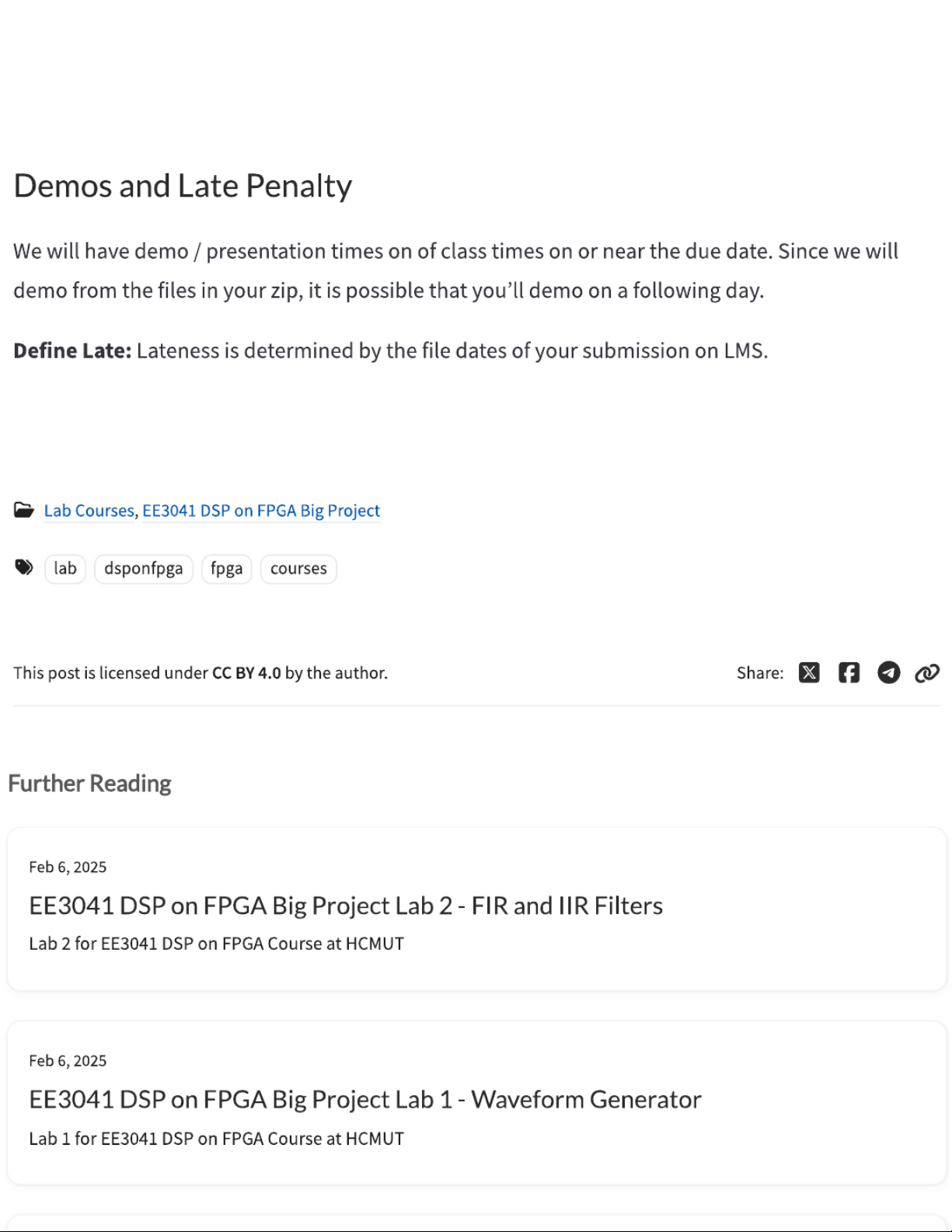Open Lab 1 - Waveform Generator post
The height and width of the screenshot is (1232, 952).
[x=365, y=1099]
